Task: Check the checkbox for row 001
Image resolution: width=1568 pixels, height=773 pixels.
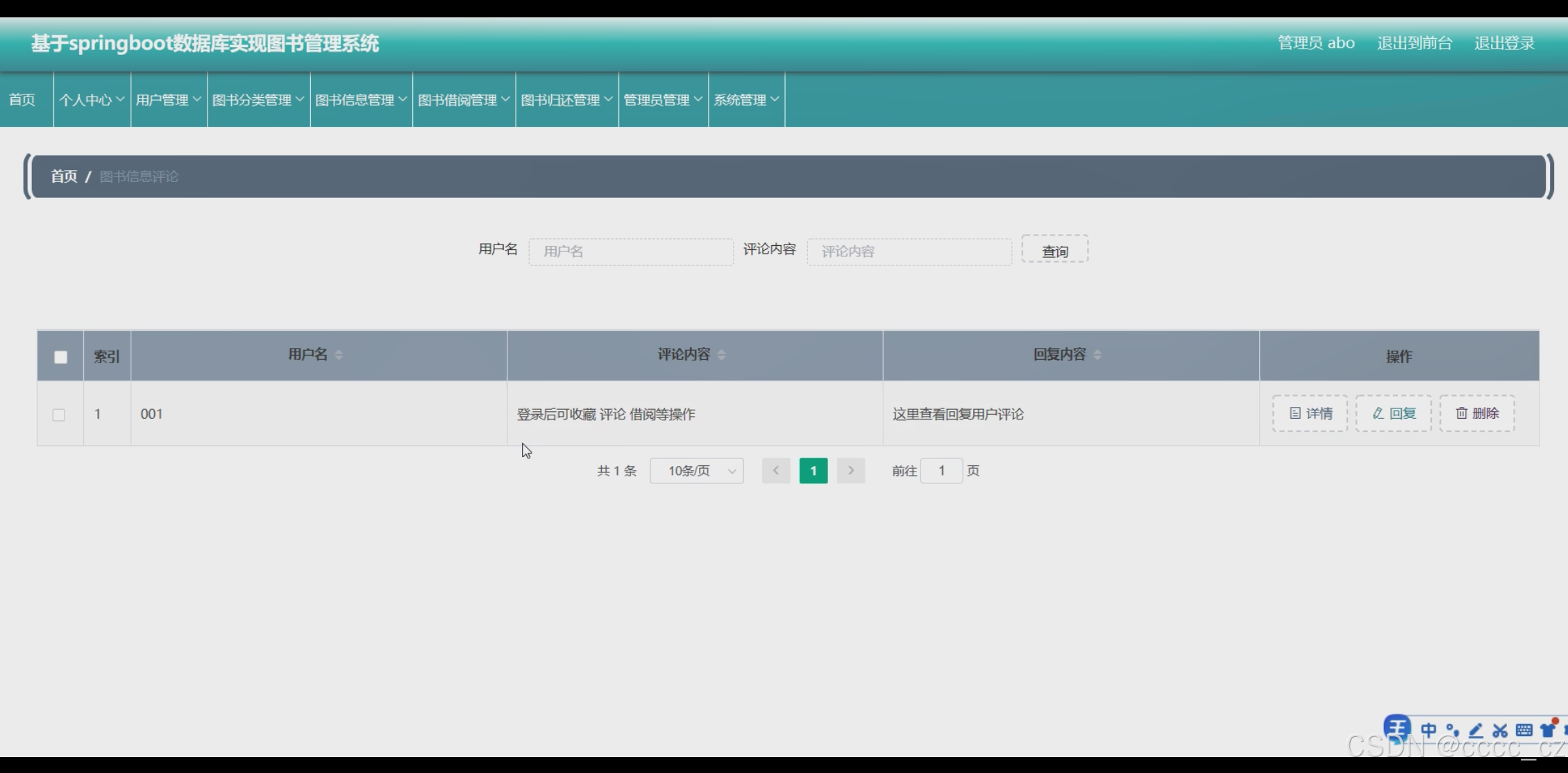Action: 59,415
